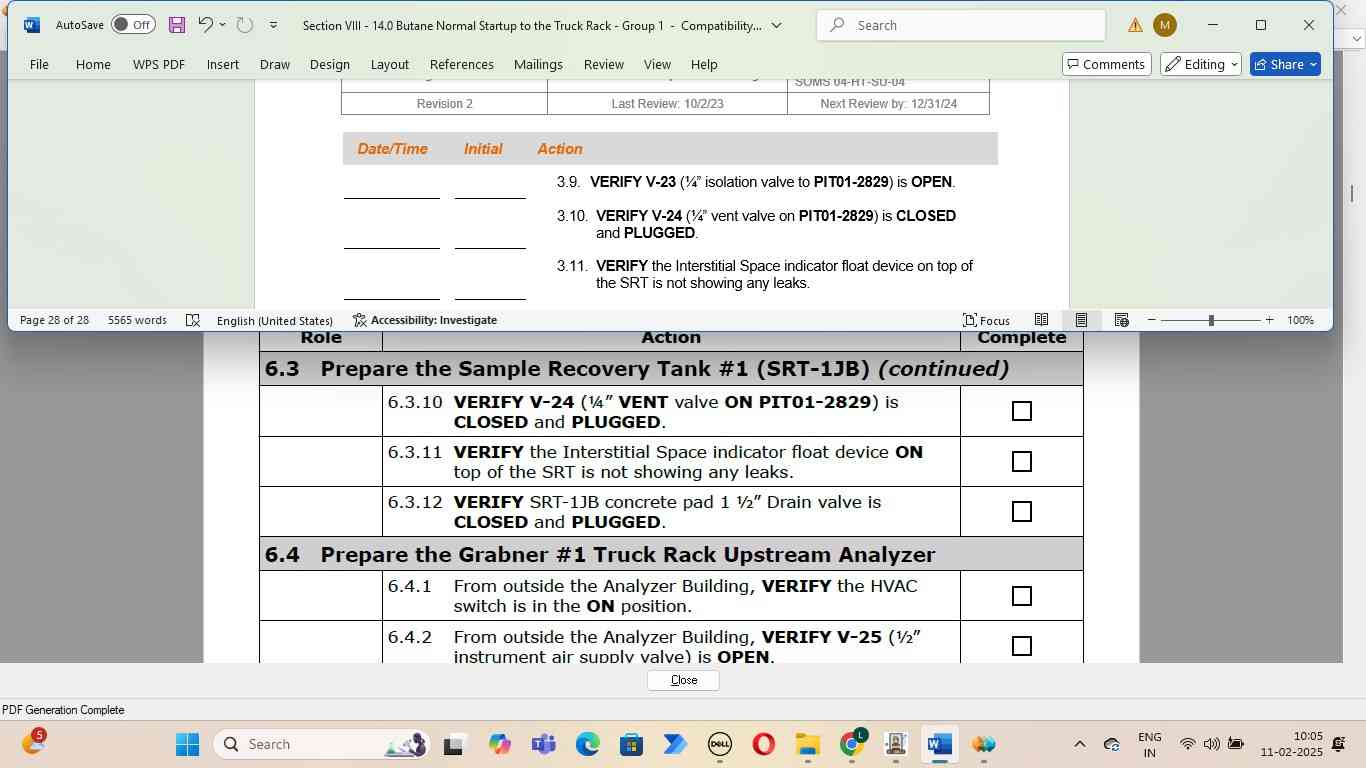The height and width of the screenshot is (768, 1366).
Task: Click the Windows Start button
Action: (x=187, y=744)
